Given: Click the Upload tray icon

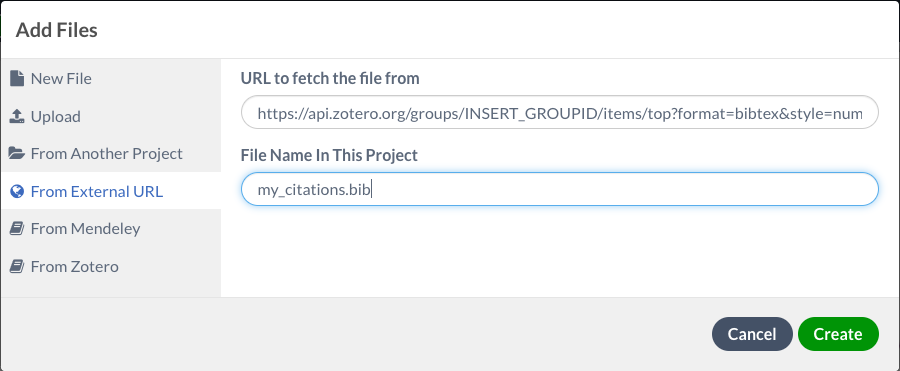Looking at the screenshot, I should click(17, 116).
